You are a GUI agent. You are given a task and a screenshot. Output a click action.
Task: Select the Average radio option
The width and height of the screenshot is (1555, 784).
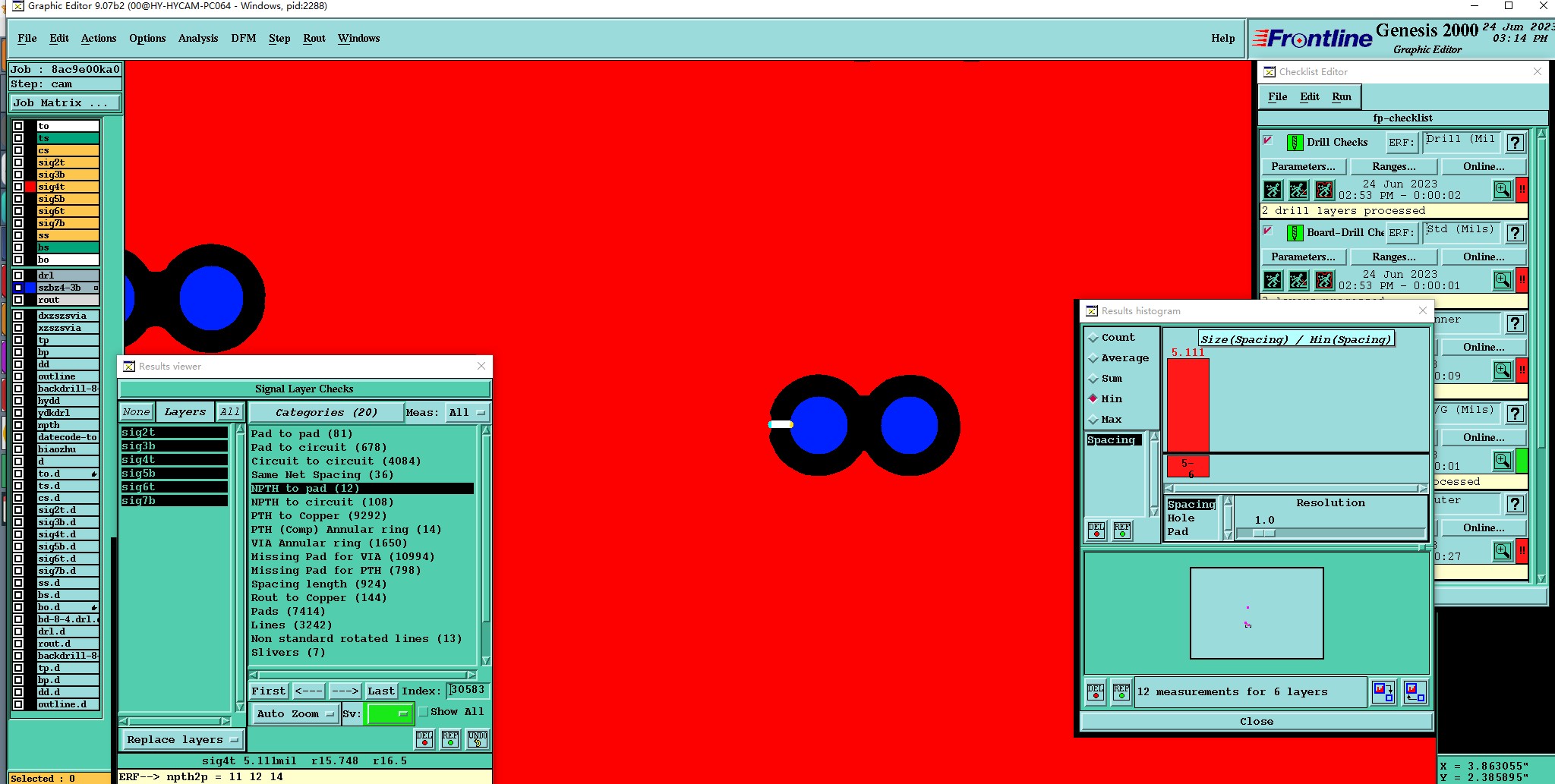click(1093, 358)
